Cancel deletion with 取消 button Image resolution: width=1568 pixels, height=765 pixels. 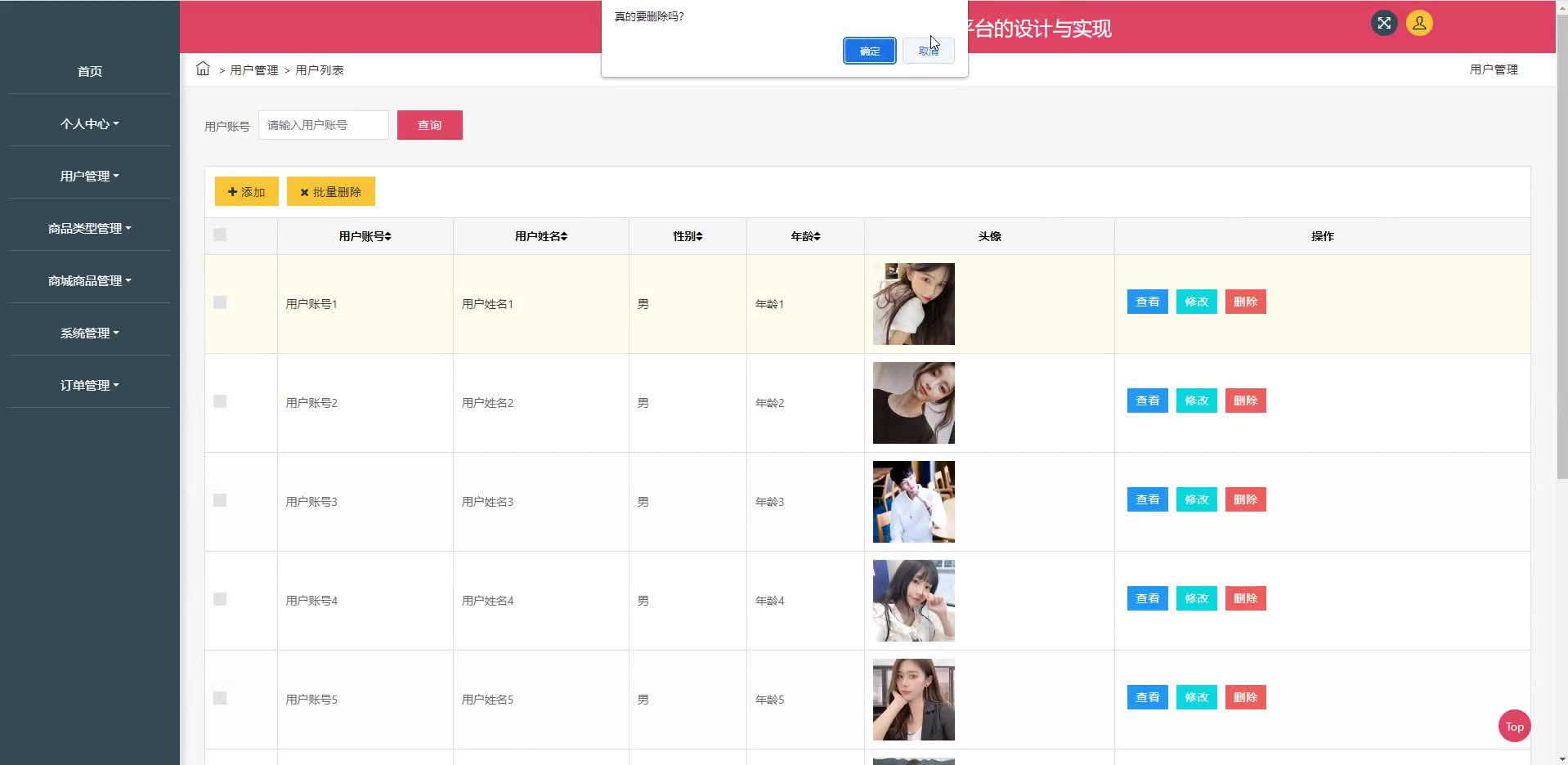929,51
